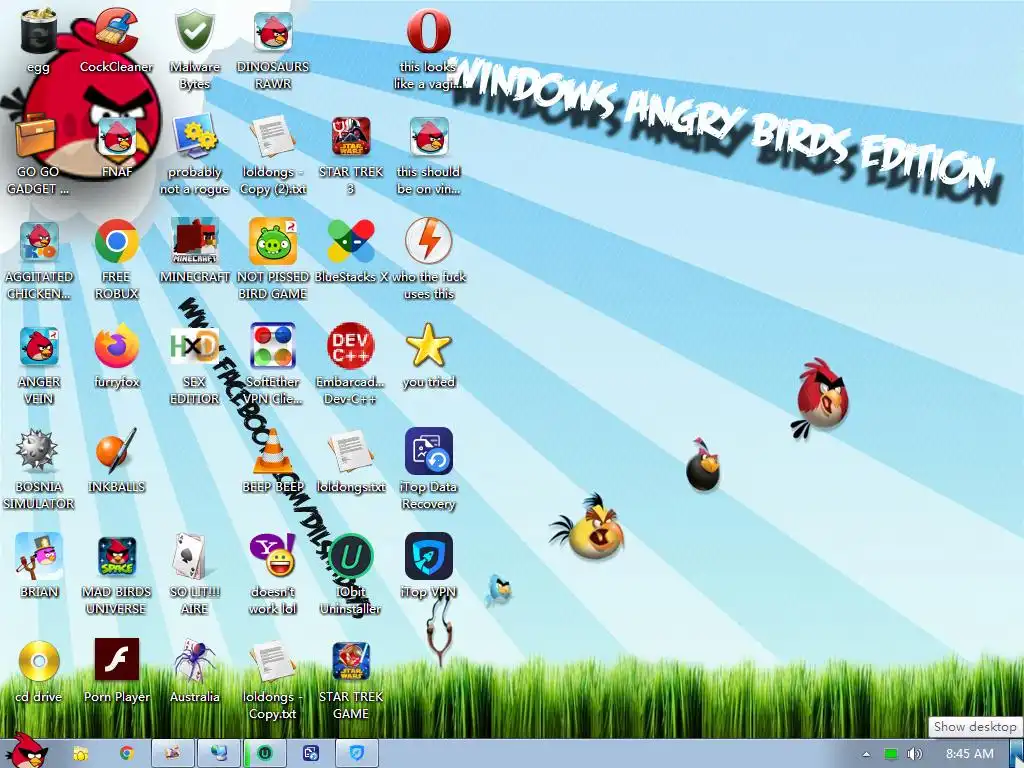1024x768 pixels.
Task: Show hidden system tray icons arrow
Action: (x=867, y=754)
